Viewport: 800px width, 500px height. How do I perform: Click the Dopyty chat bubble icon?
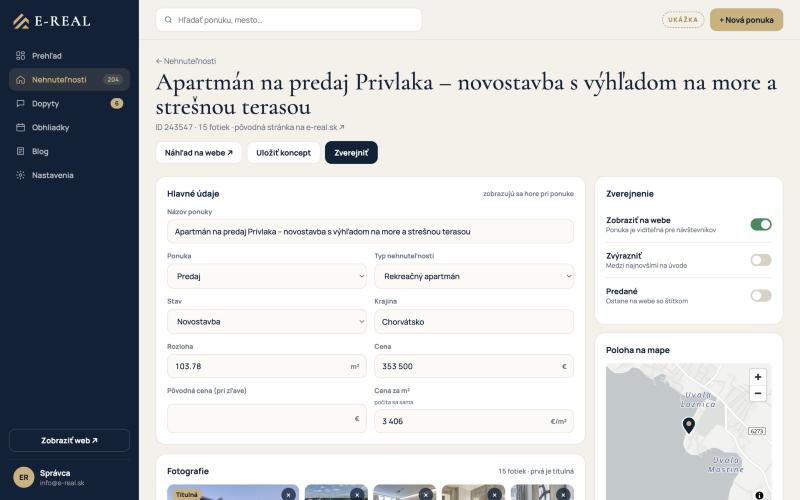pos(20,104)
